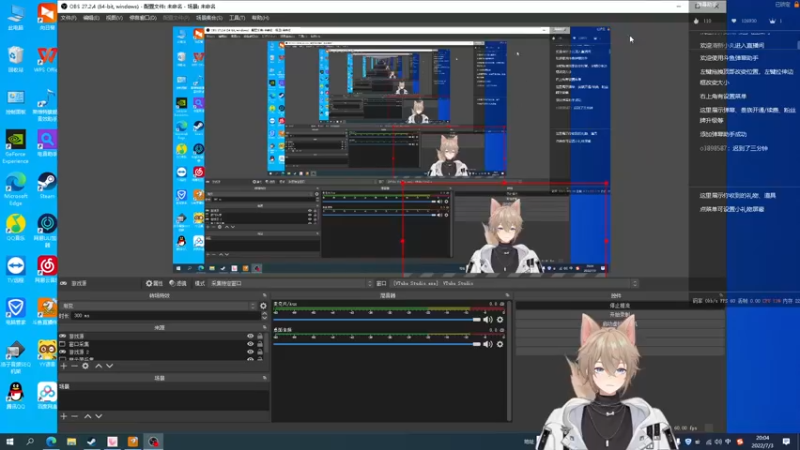Adjust the 桌面音频 volume slider
Viewport: 800px width, 450px height.
(x=377, y=344)
